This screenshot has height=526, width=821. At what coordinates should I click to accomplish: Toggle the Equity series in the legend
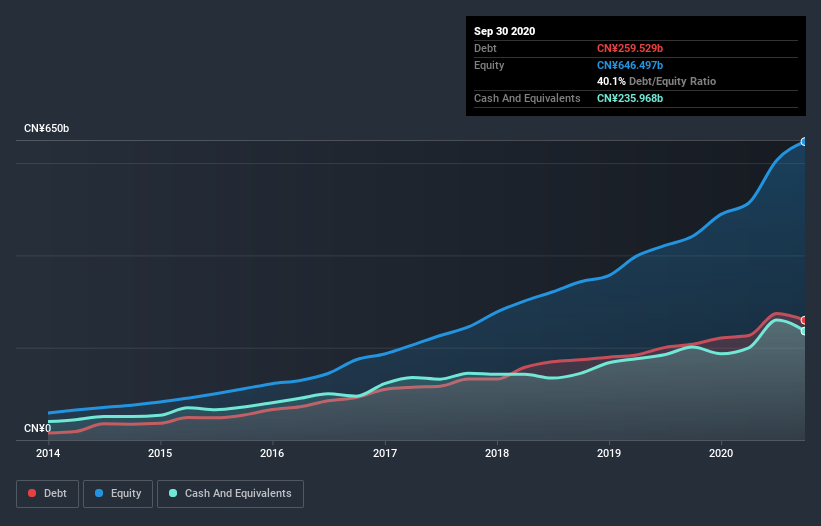118,494
